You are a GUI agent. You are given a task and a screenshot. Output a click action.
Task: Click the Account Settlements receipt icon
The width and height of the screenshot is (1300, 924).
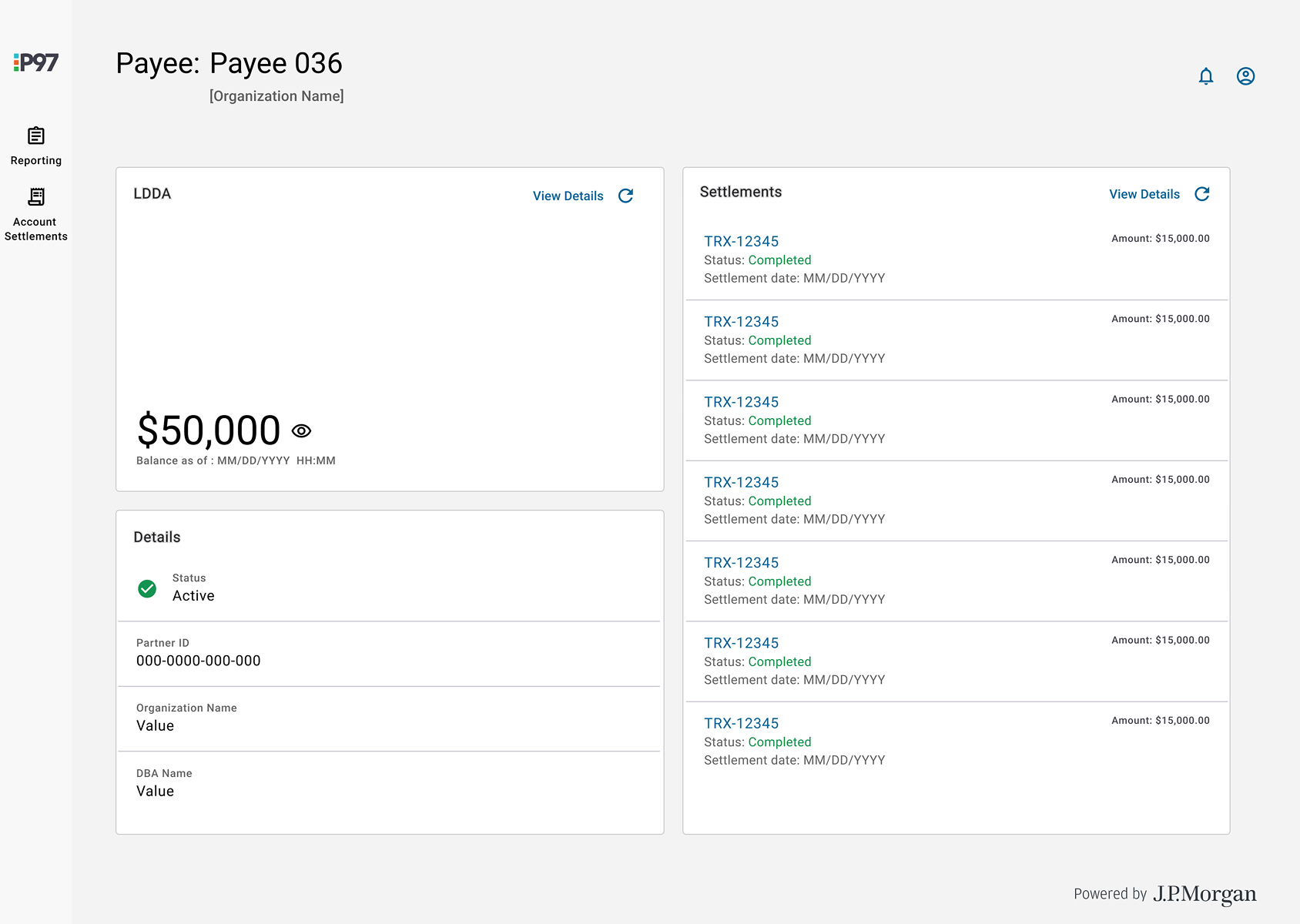point(36,197)
